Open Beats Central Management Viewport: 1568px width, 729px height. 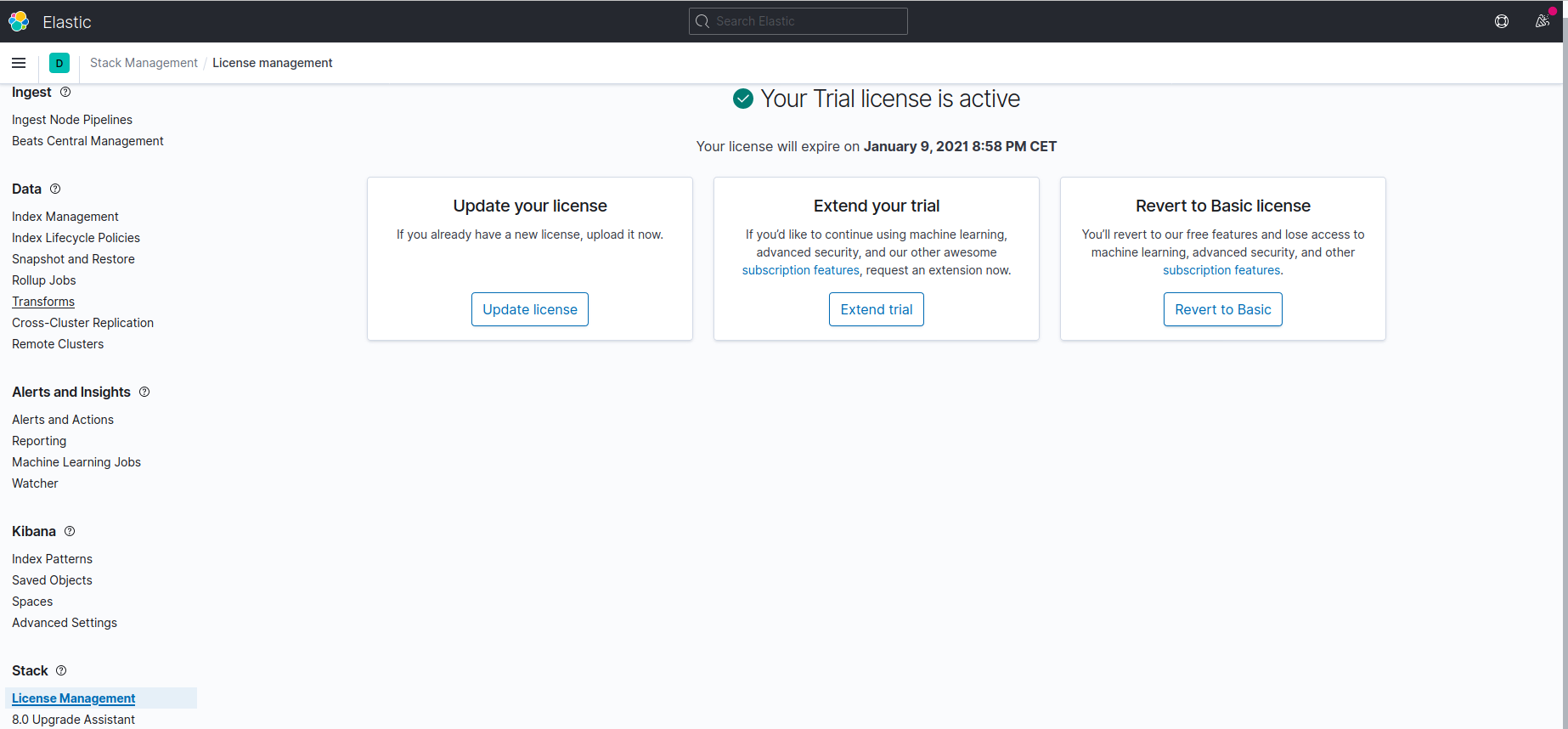(87, 141)
